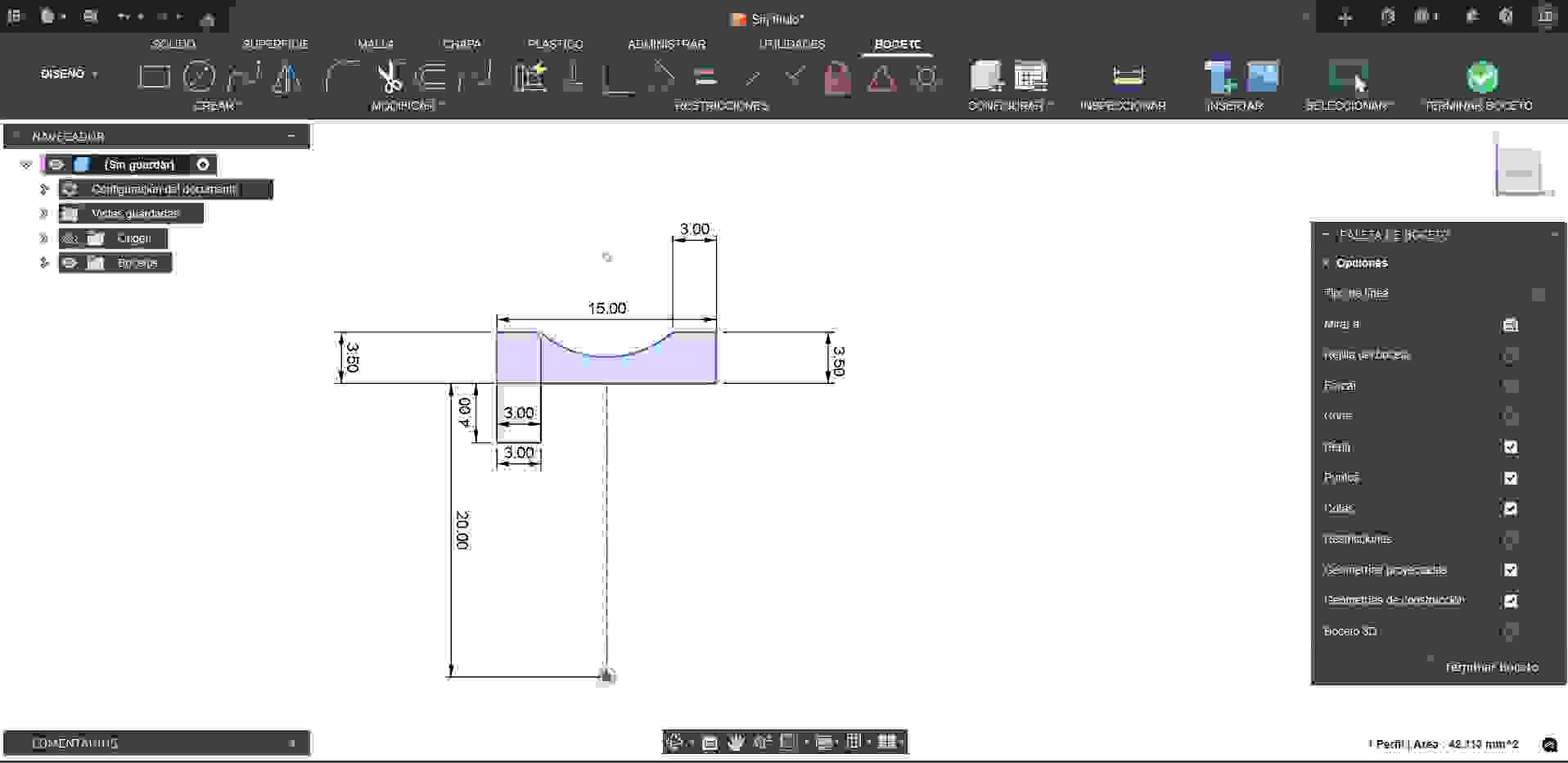1568x763 pixels.
Task: Expand the Configuración del documento node
Action: click(44, 189)
